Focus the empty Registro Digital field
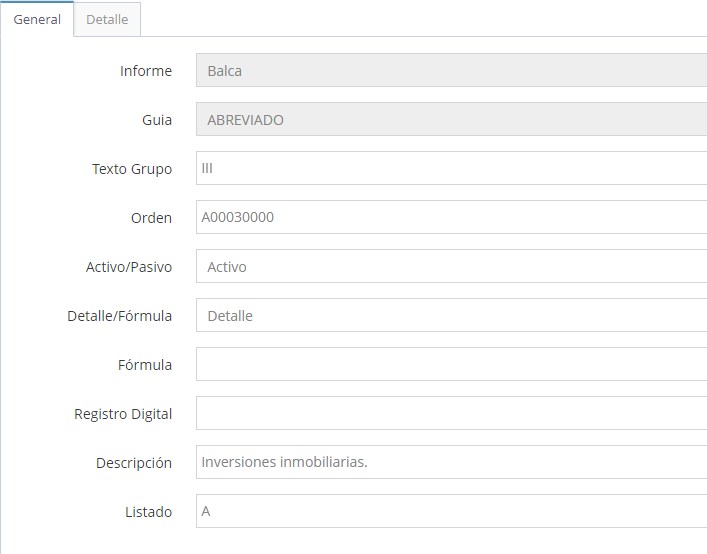707x554 pixels. (x=450, y=414)
